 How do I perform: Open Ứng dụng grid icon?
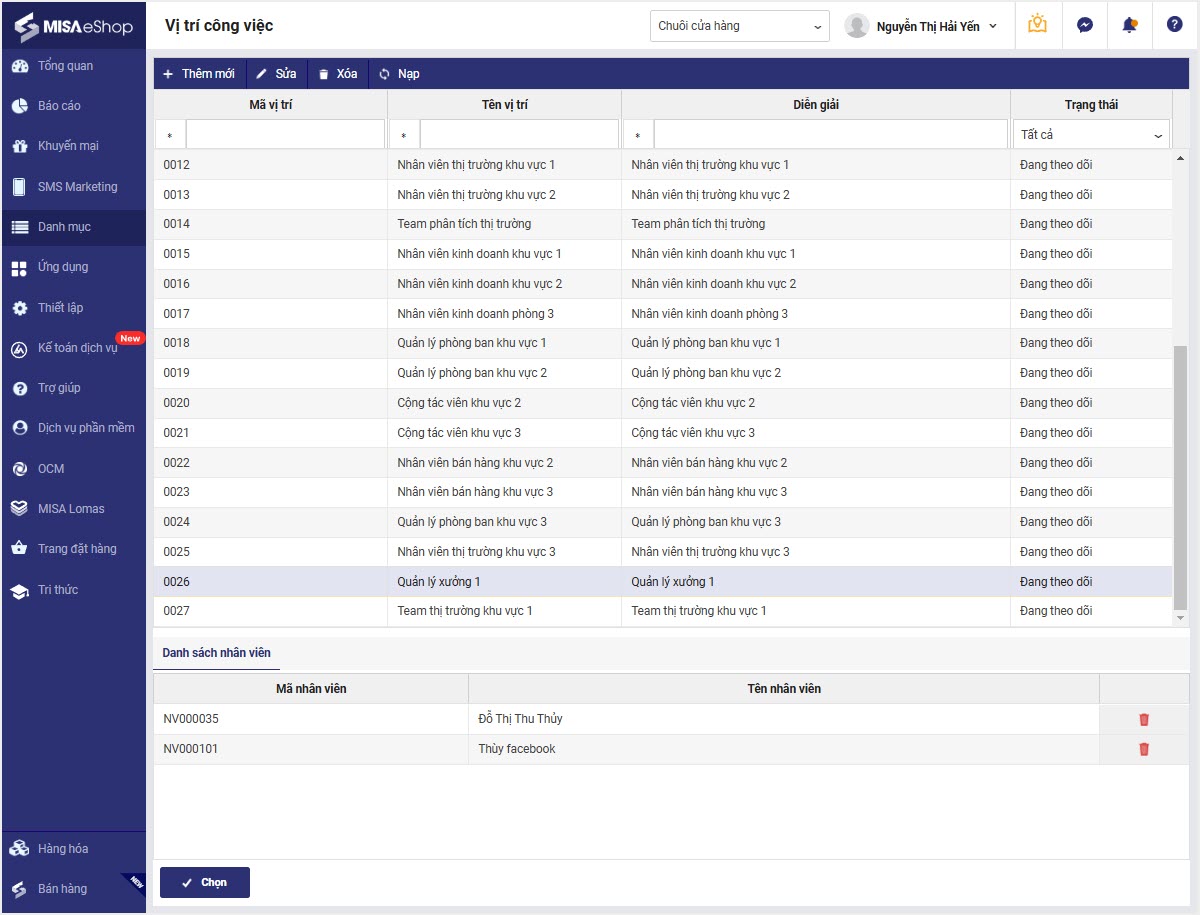tap(19, 268)
